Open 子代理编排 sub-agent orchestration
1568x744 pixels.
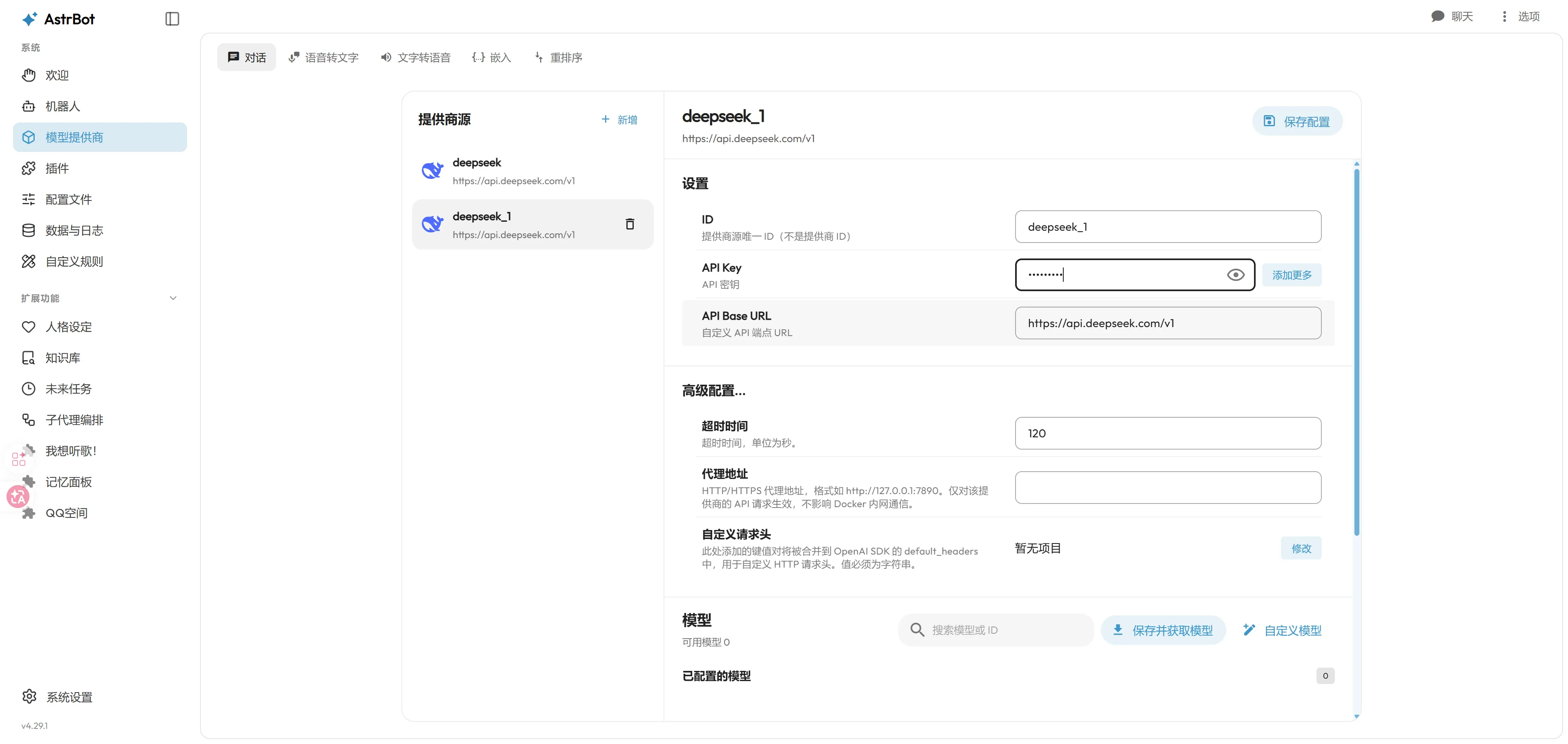point(100,420)
